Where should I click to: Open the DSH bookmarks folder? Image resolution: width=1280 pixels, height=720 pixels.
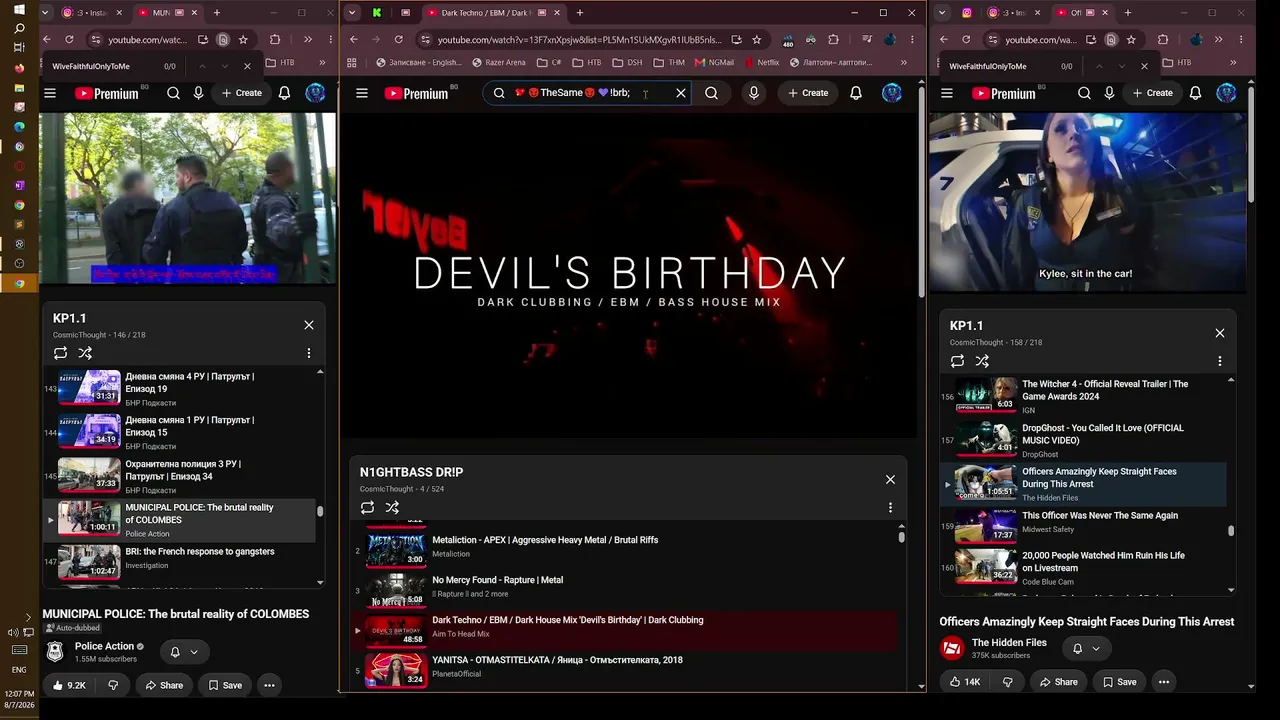coord(626,62)
